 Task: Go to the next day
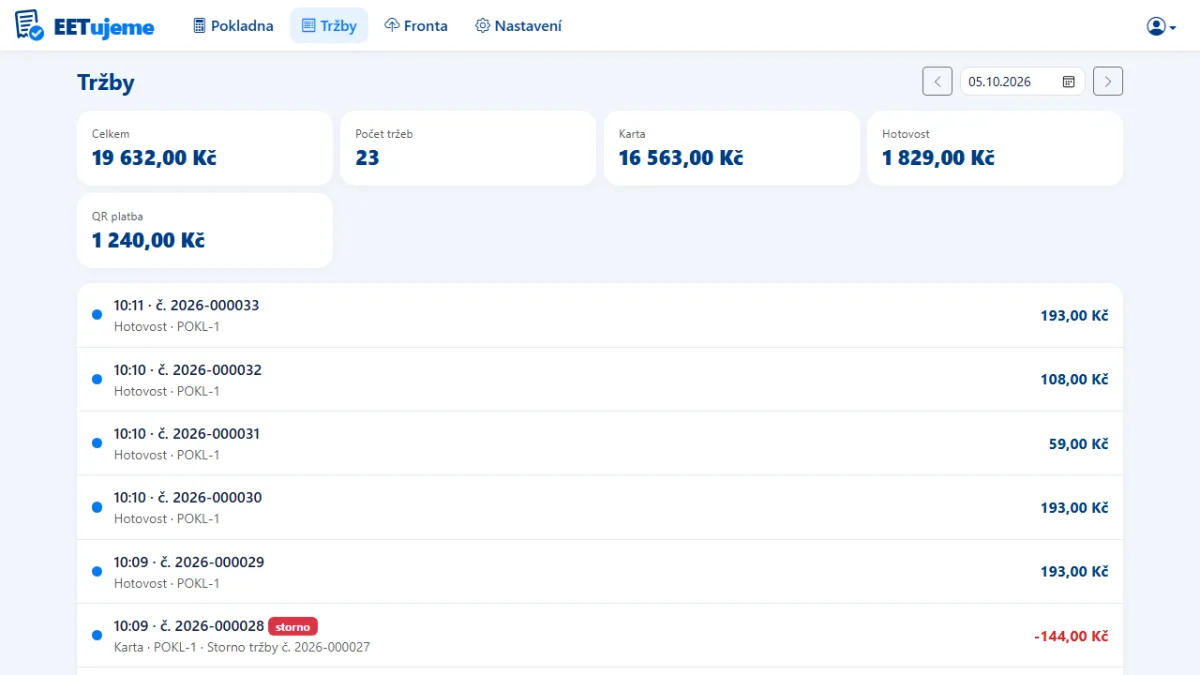(x=1108, y=81)
